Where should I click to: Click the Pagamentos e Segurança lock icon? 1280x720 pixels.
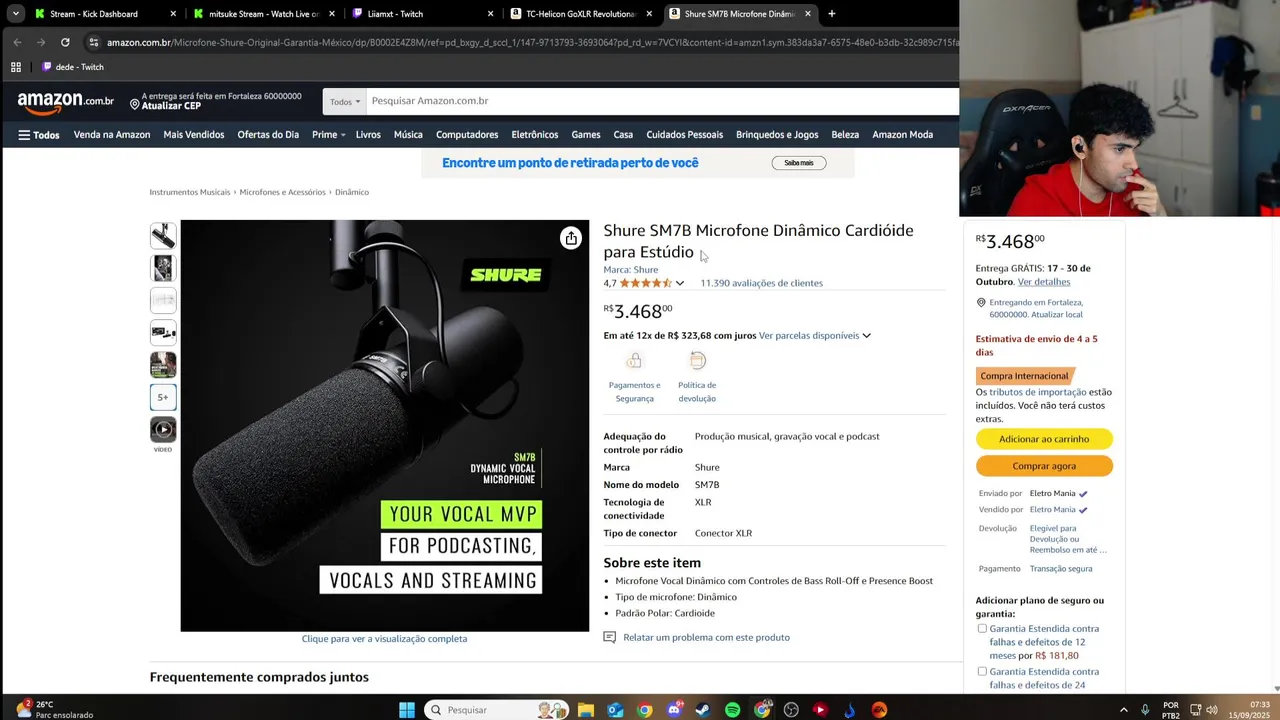[634, 361]
